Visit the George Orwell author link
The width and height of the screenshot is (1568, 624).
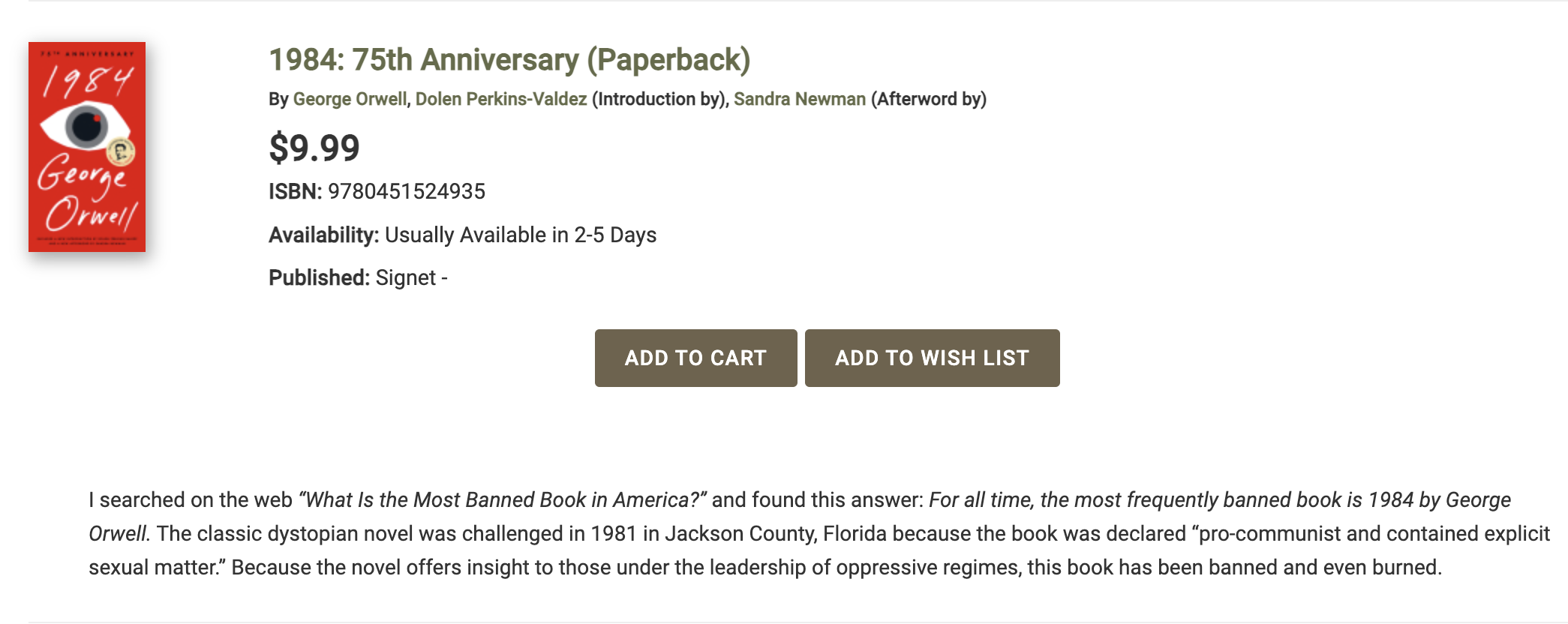click(350, 99)
